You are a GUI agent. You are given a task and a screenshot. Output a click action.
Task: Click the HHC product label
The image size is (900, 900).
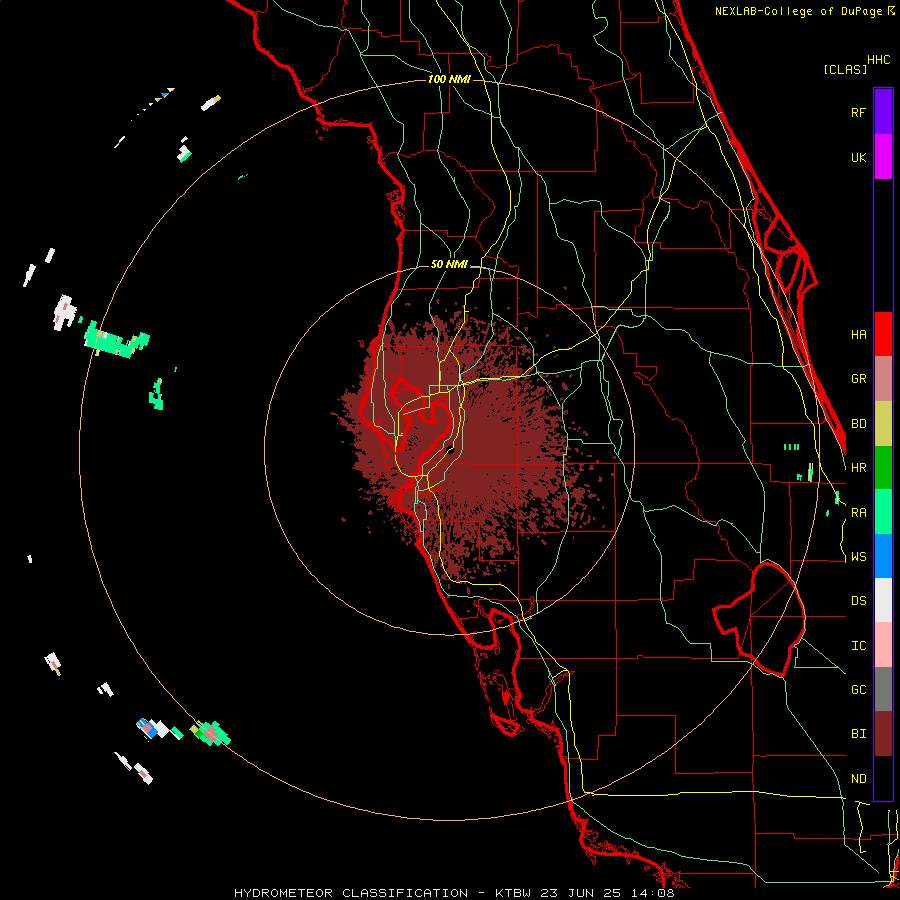pos(878,60)
